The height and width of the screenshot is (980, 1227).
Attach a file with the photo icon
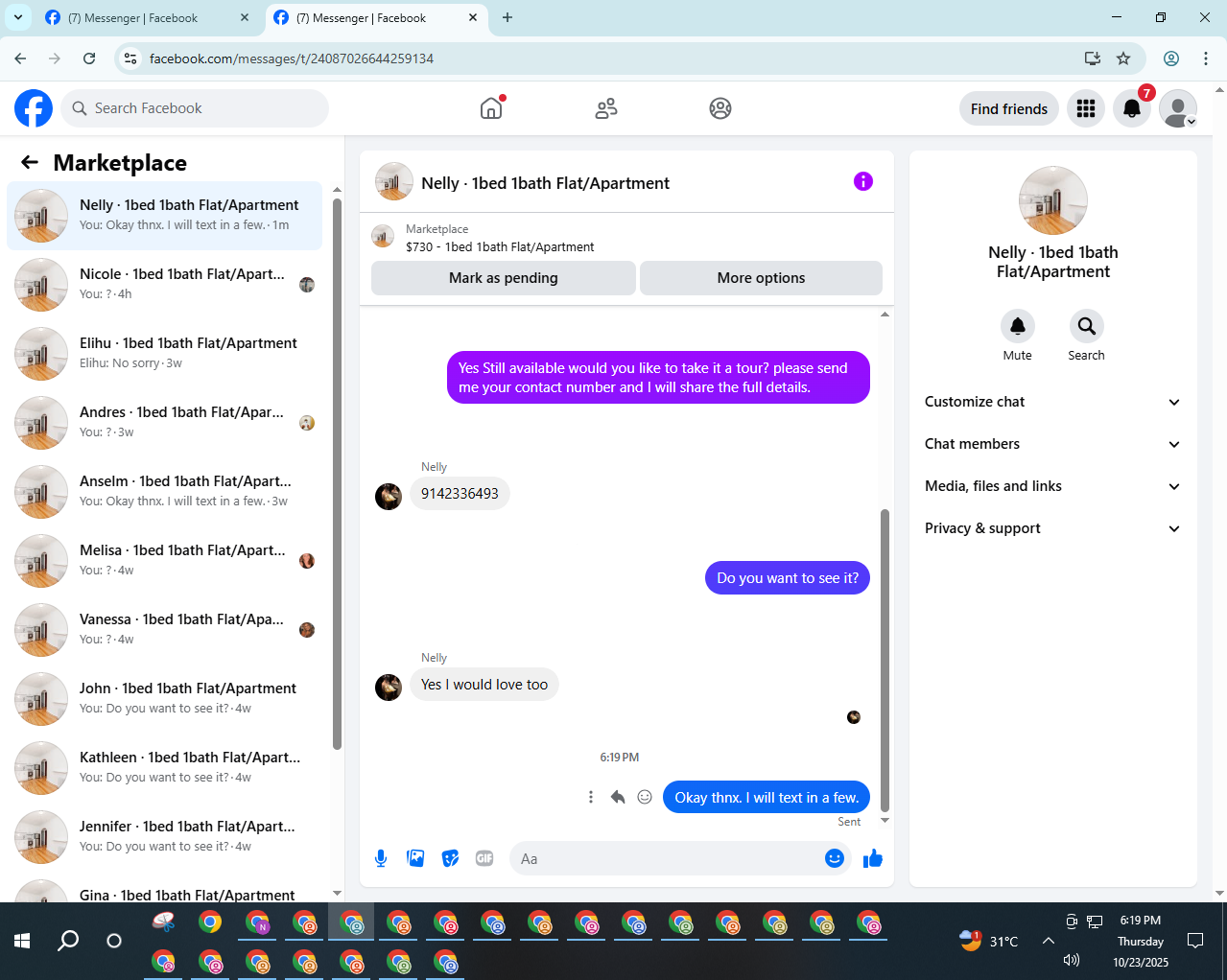click(415, 858)
